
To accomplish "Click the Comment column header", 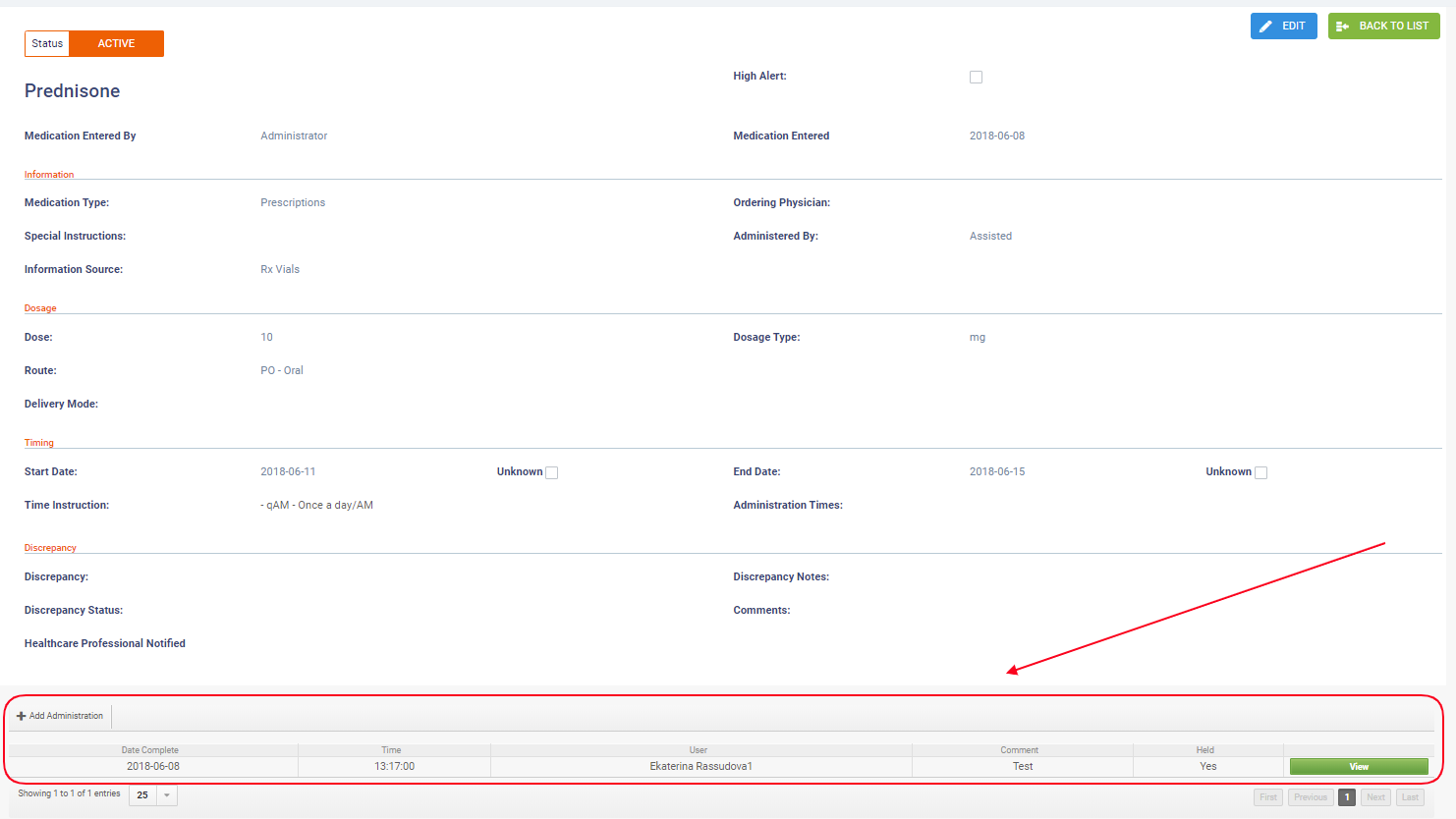I will pyautogui.click(x=1019, y=750).
